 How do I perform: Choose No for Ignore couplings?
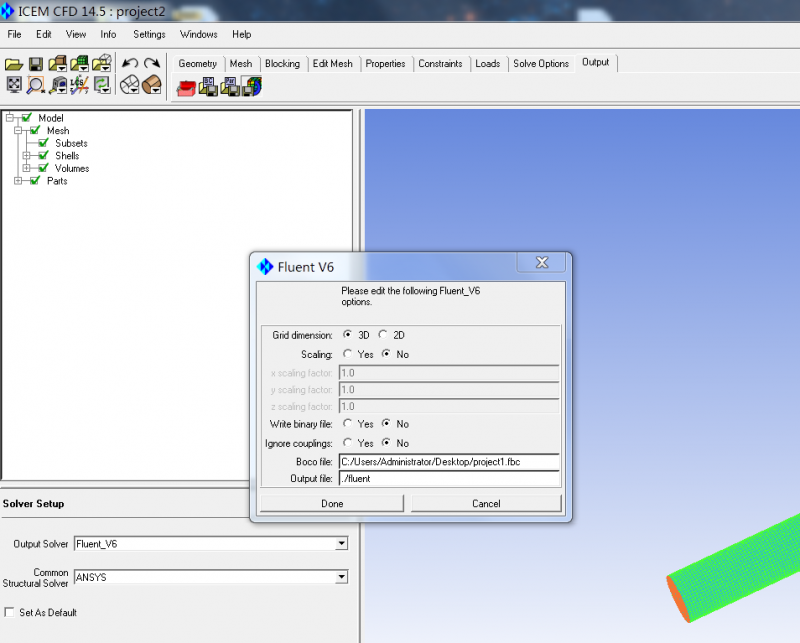pyautogui.click(x=386, y=442)
